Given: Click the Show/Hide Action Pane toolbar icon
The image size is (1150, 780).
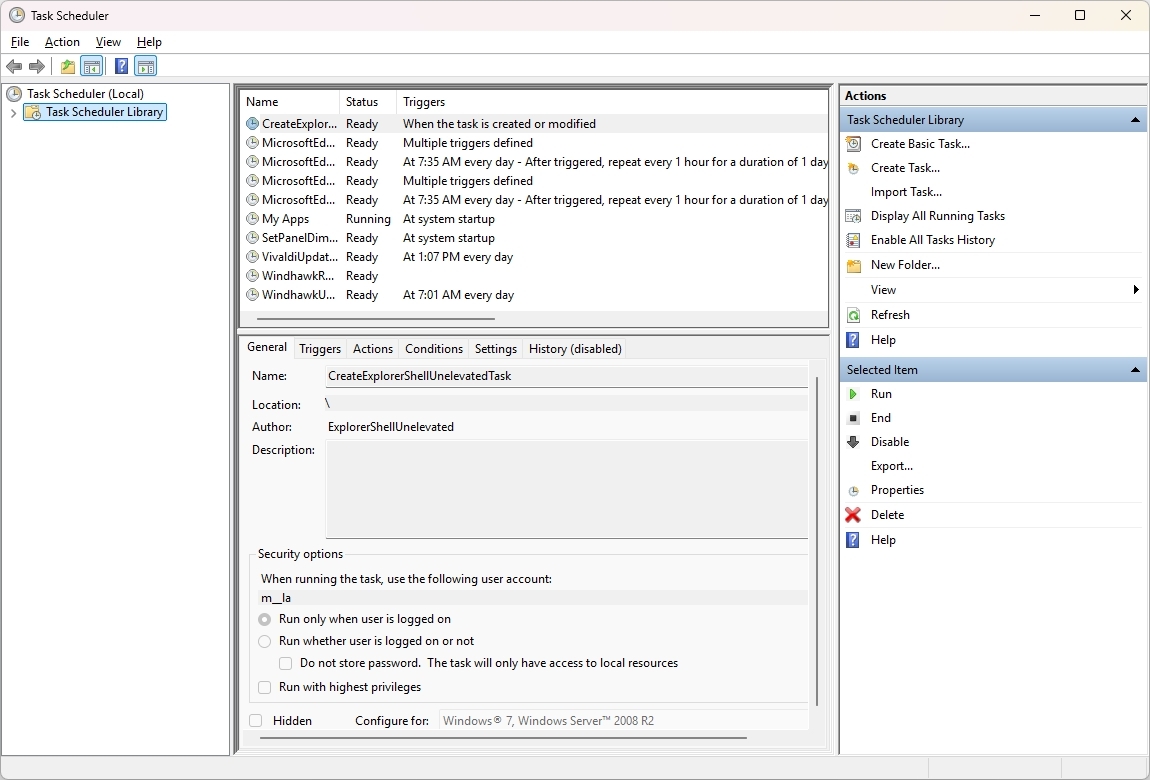Looking at the screenshot, I should pyautogui.click(x=146, y=66).
